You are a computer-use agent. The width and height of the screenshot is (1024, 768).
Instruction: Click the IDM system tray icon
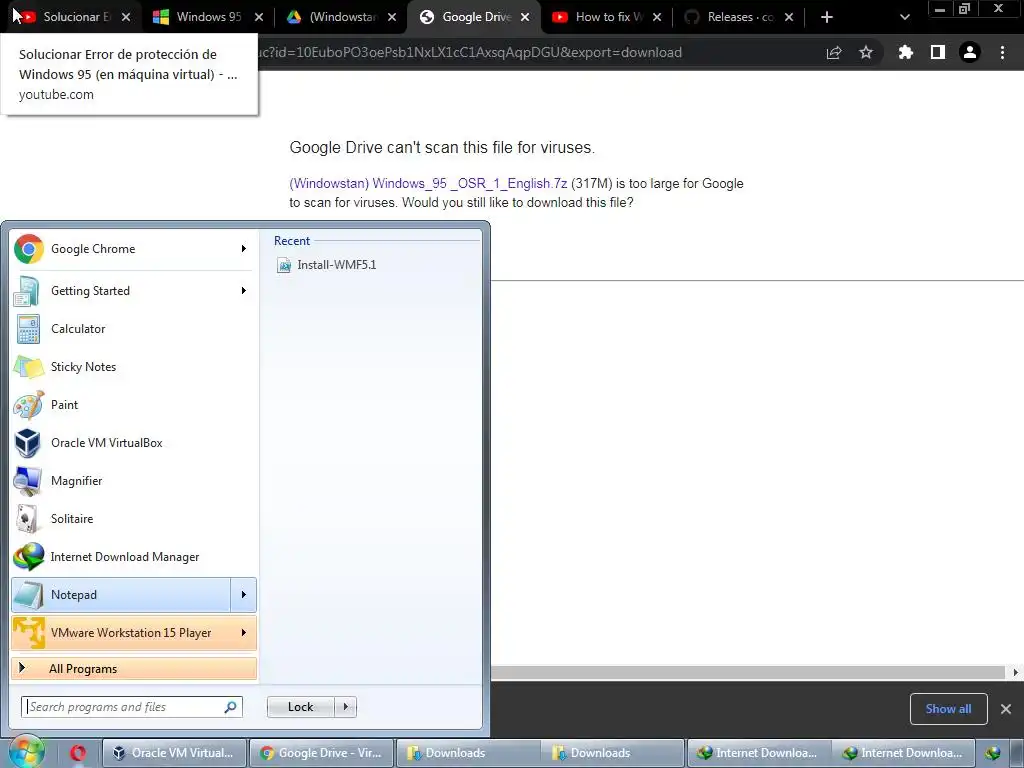[x=993, y=753]
